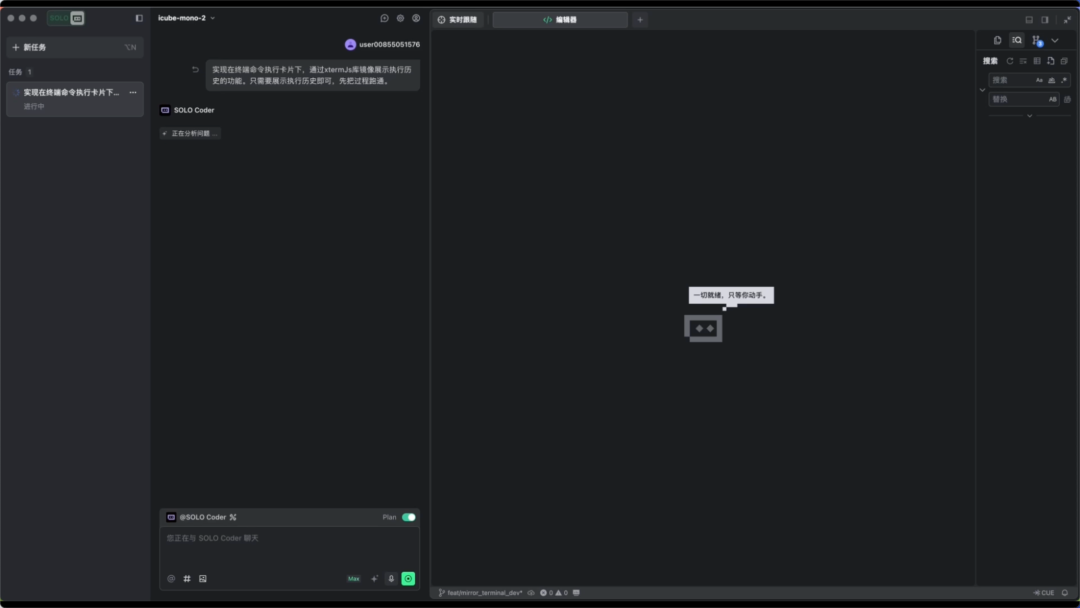Click the terminal panel icon in status bar
Screen dimensions: 1080x608
click(577, 593)
